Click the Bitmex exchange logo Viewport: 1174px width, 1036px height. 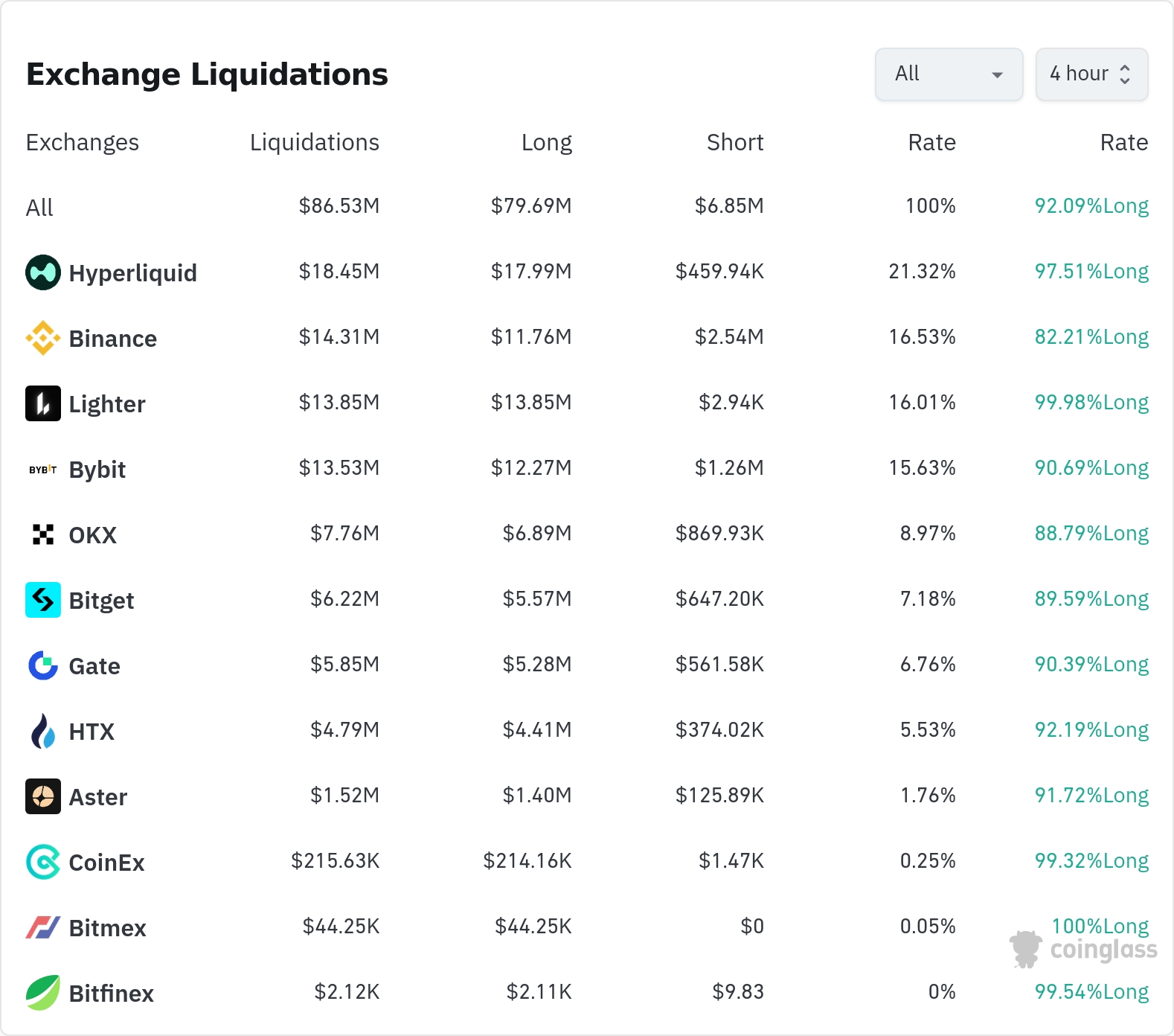tap(43, 927)
